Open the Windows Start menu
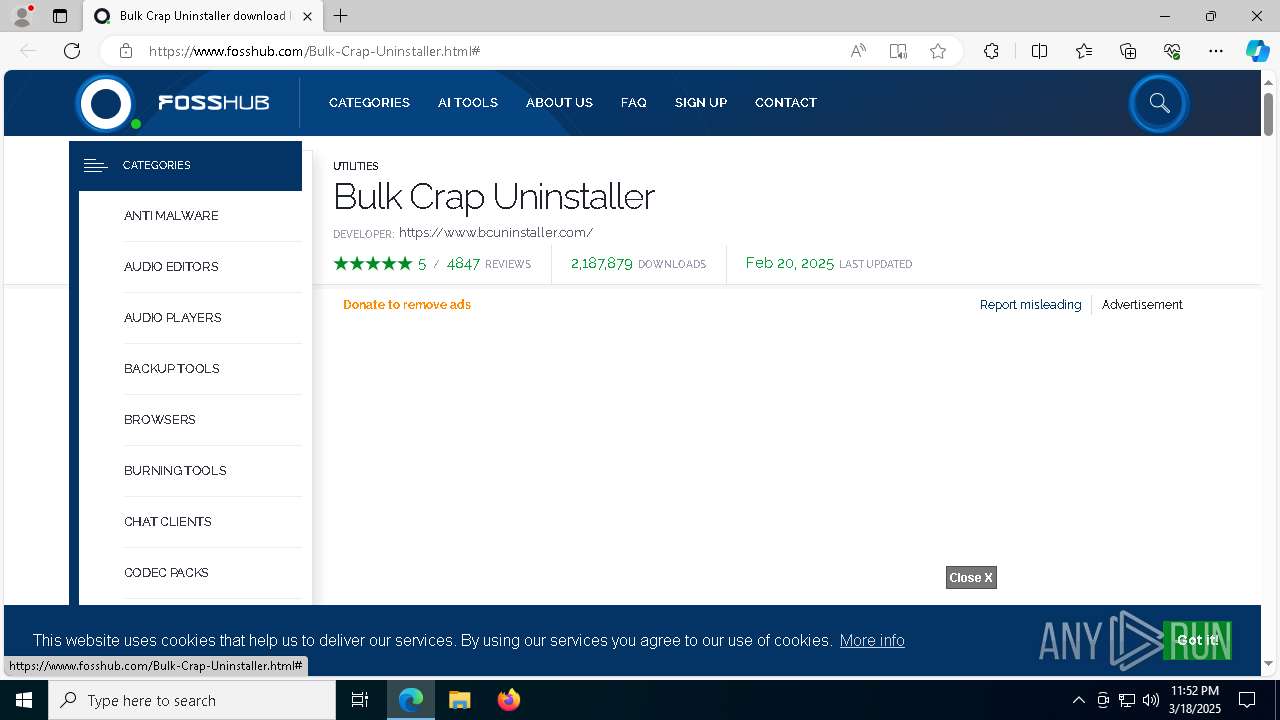Viewport: 1280px width, 720px height. (x=24, y=700)
